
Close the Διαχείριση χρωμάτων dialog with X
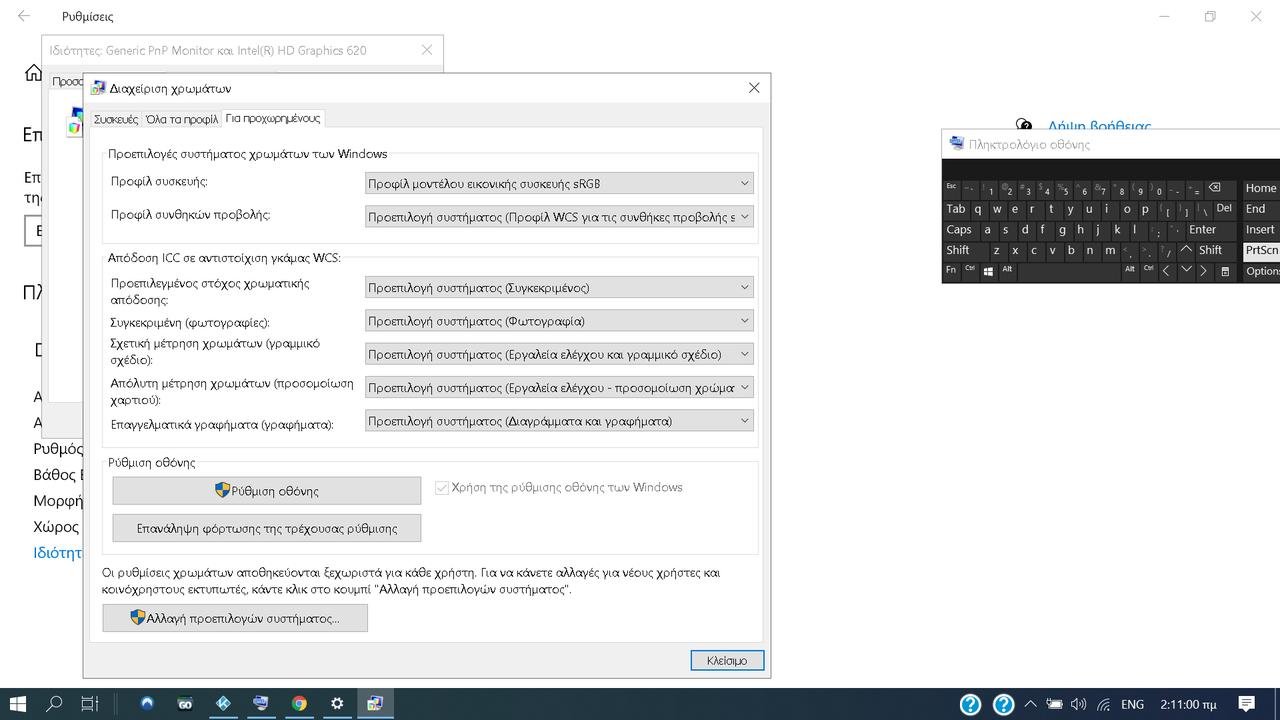(754, 88)
